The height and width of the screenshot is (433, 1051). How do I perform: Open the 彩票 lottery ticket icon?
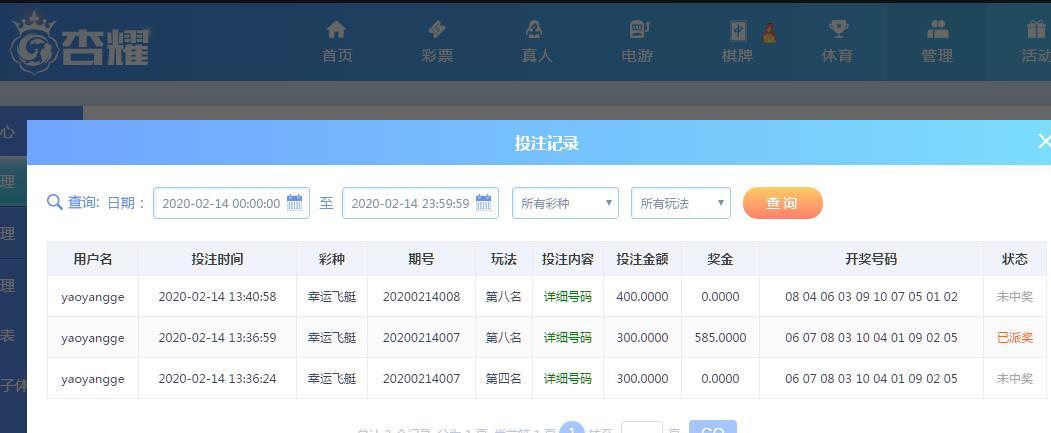[437, 30]
